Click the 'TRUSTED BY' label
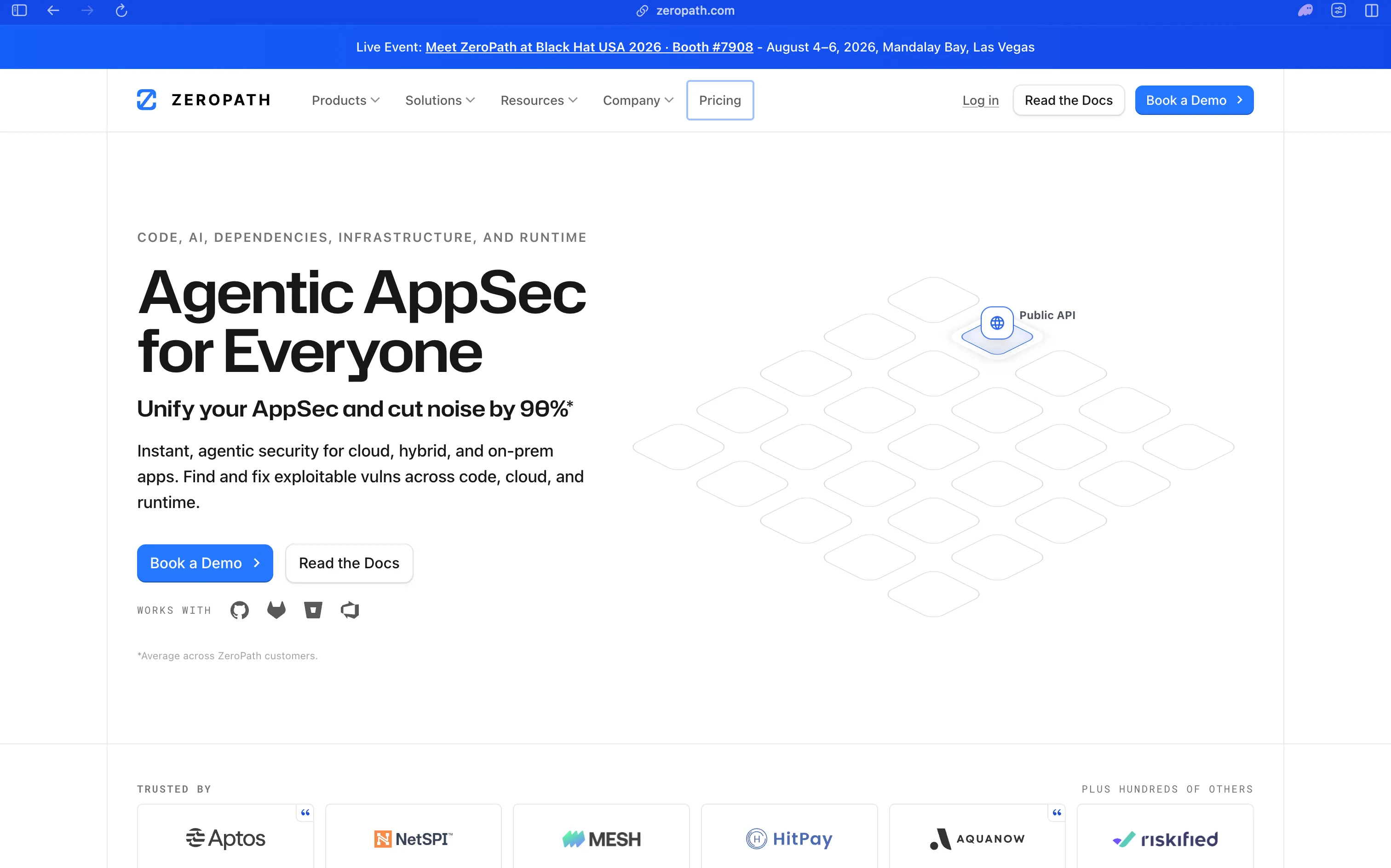 click(174, 789)
